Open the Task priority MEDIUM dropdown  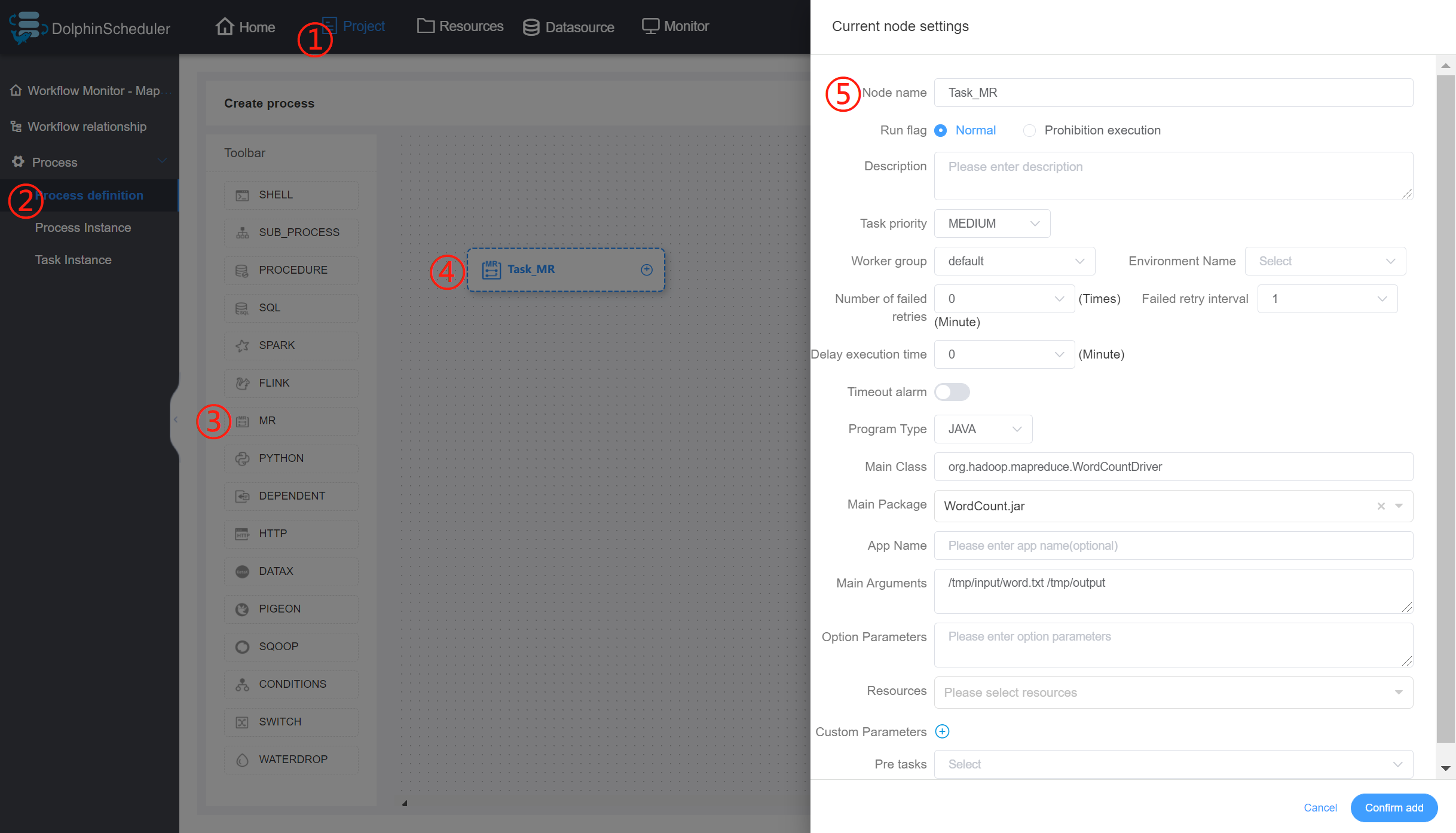[992, 223]
